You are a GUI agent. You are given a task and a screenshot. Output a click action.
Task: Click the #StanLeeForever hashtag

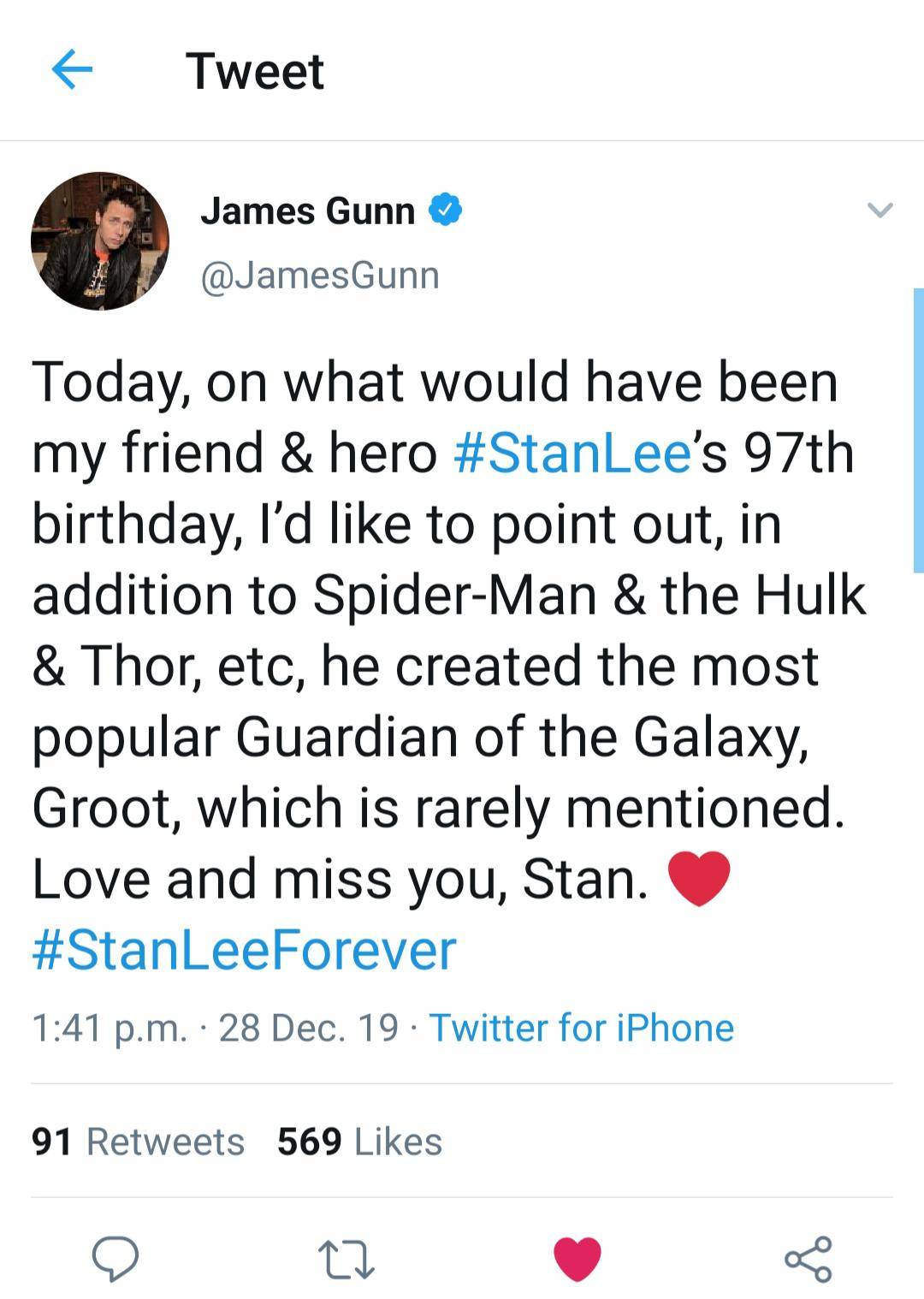242,946
